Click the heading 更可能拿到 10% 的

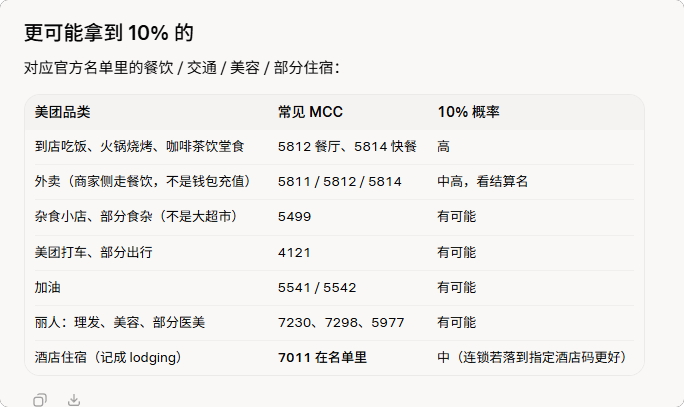pyautogui.click(x=109, y=33)
